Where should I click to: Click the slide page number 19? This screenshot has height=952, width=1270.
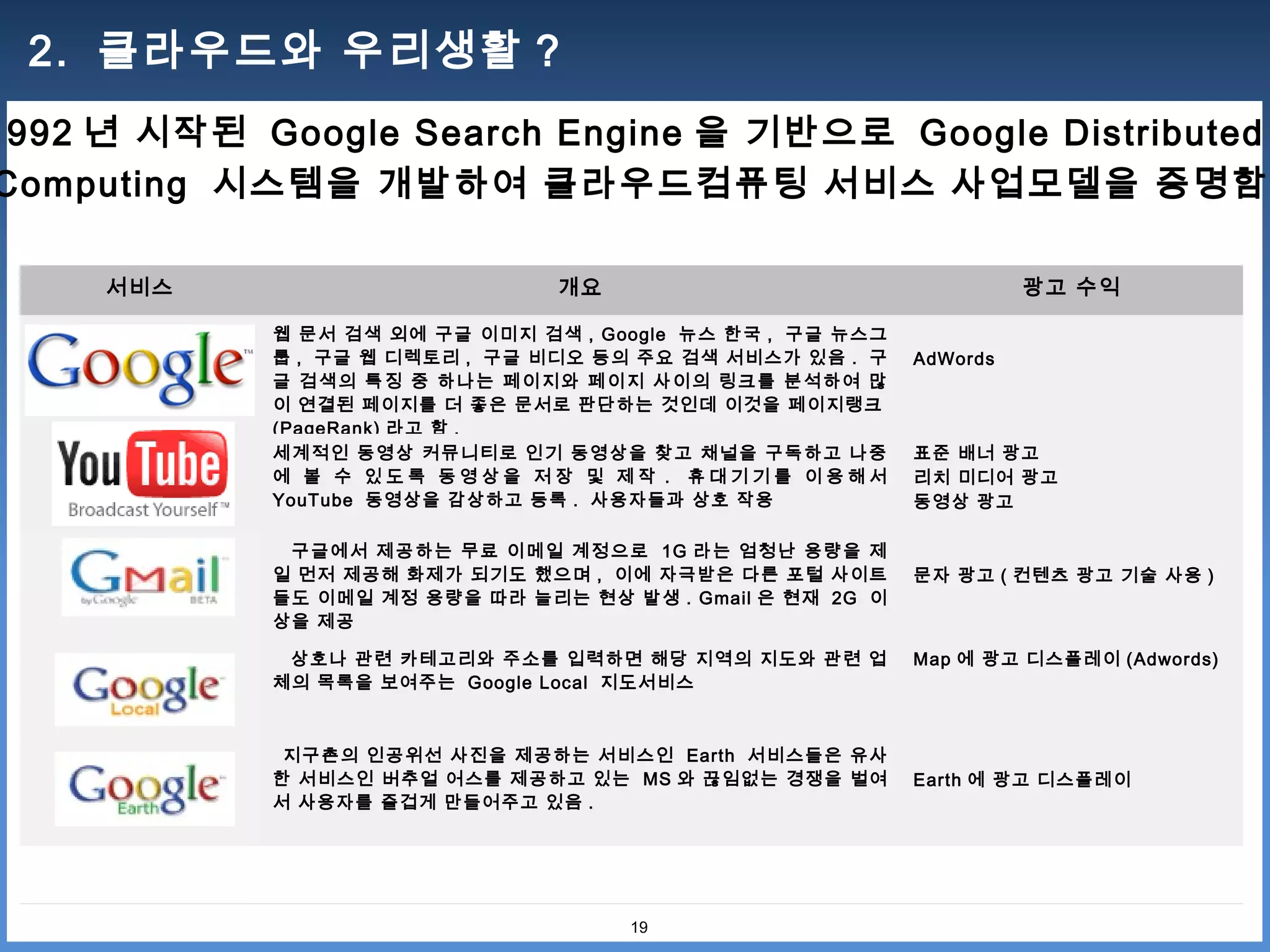click(x=639, y=927)
